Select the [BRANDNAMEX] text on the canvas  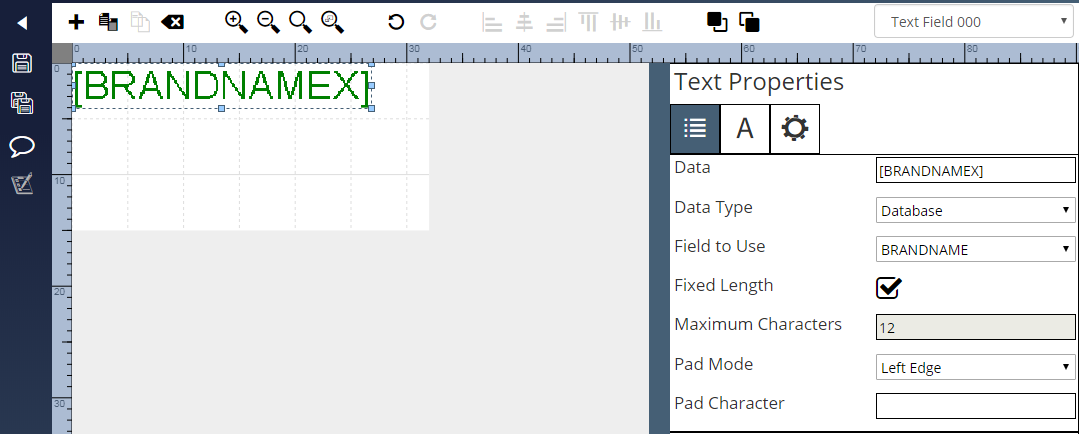(222, 87)
